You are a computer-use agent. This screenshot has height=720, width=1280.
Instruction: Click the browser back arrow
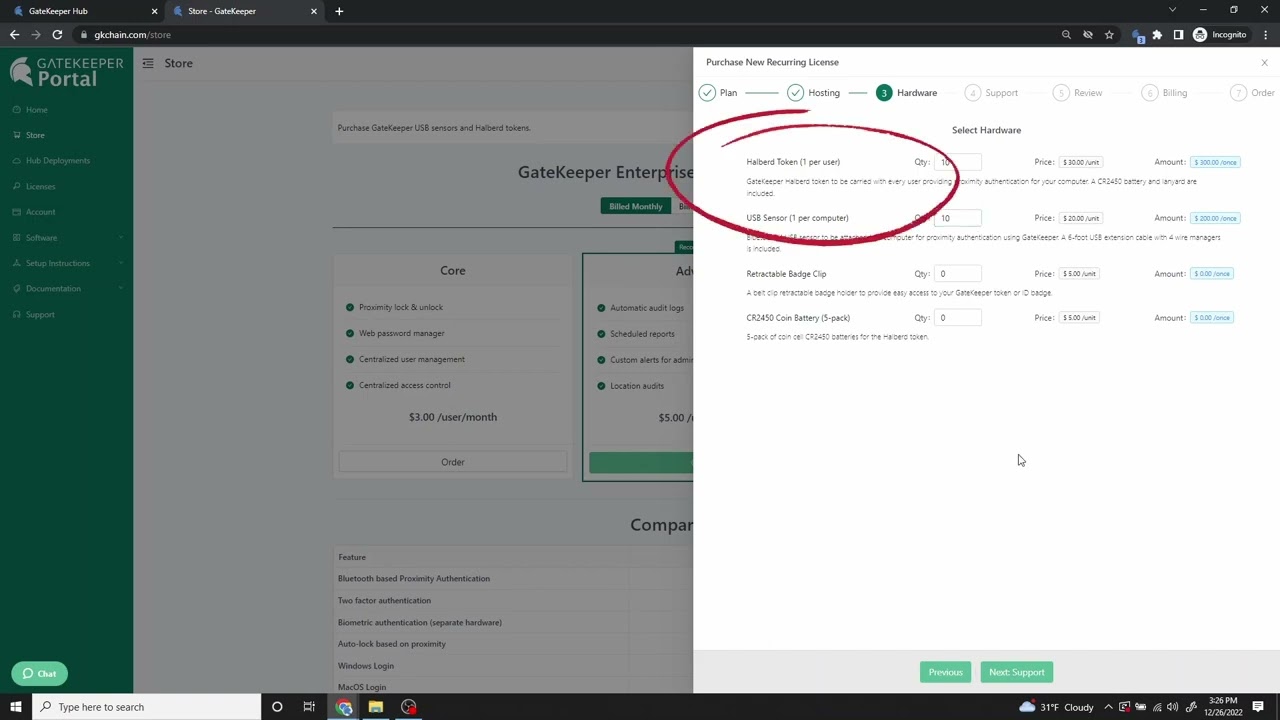coord(14,35)
